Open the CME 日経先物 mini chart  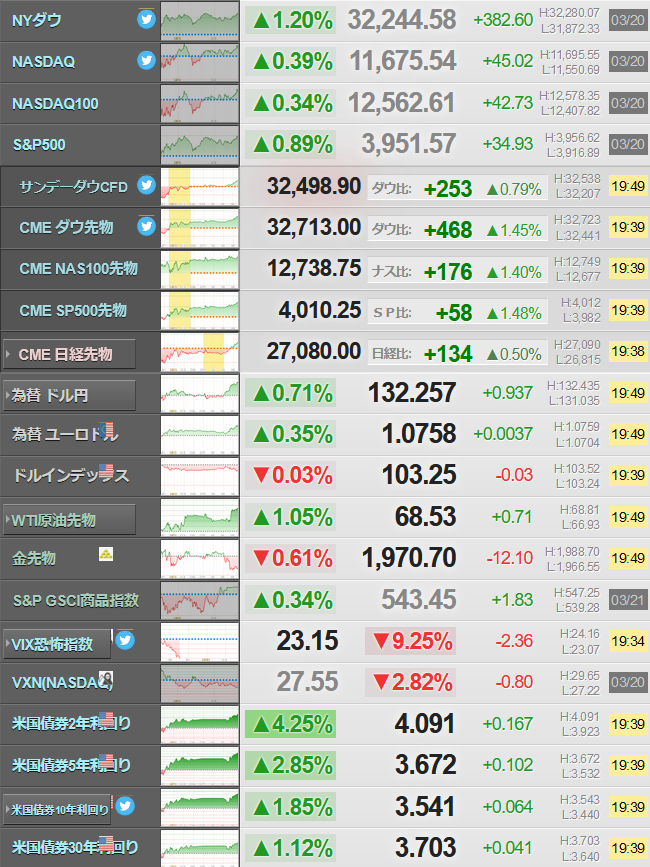tap(200, 352)
